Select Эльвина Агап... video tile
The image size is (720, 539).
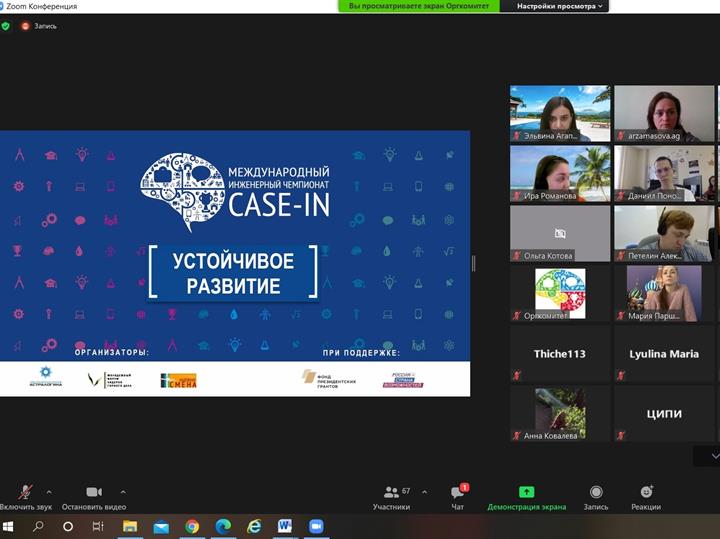[560, 113]
